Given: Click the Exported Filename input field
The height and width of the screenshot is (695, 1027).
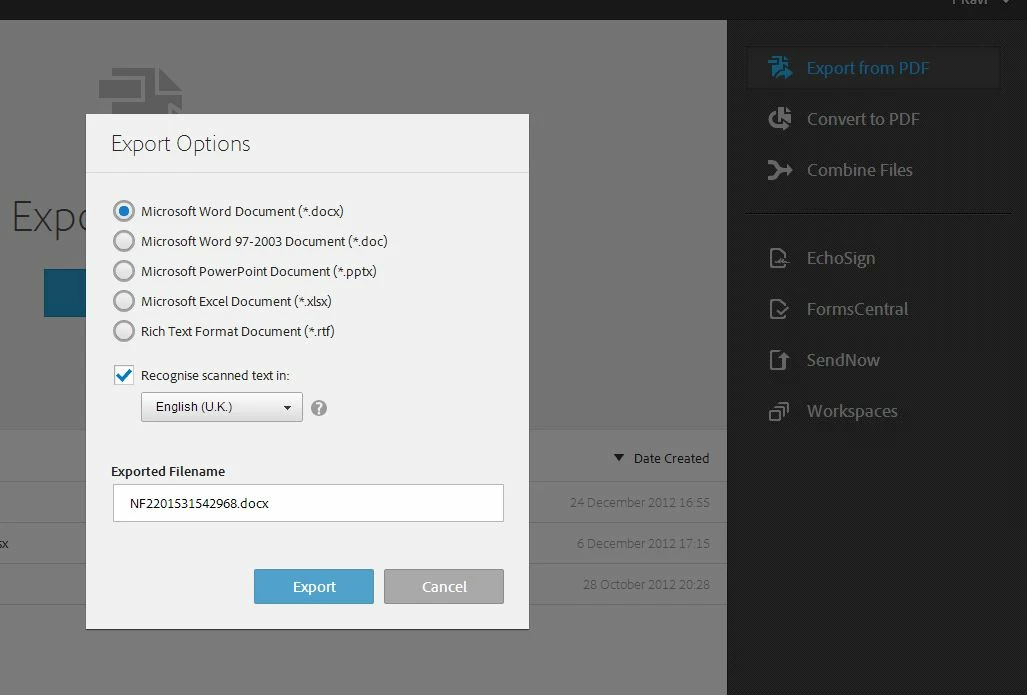Looking at the screenshot, I should click(x=308, y=503).
